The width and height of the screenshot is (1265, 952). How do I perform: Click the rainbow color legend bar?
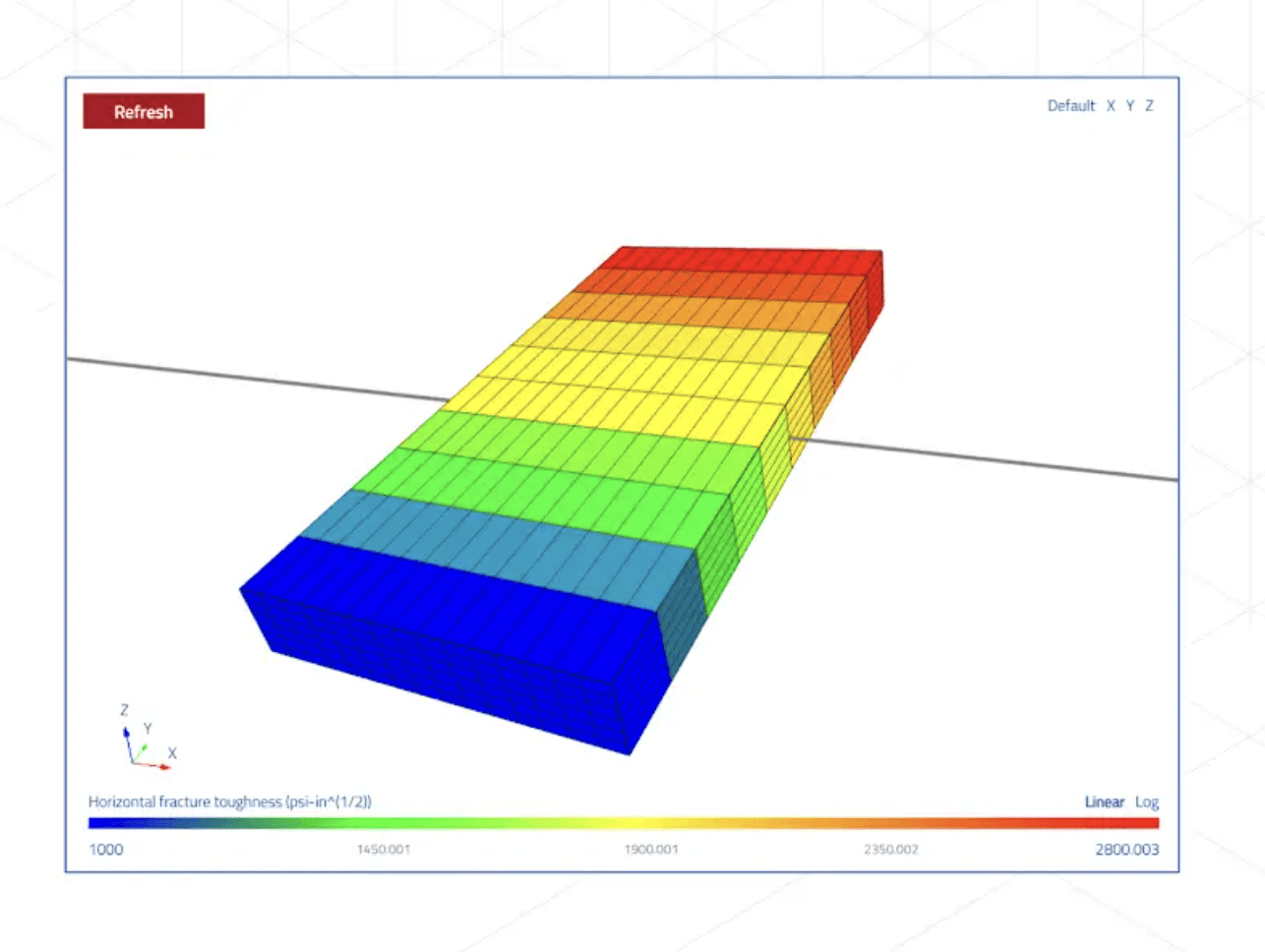click(x=624, y=823)
